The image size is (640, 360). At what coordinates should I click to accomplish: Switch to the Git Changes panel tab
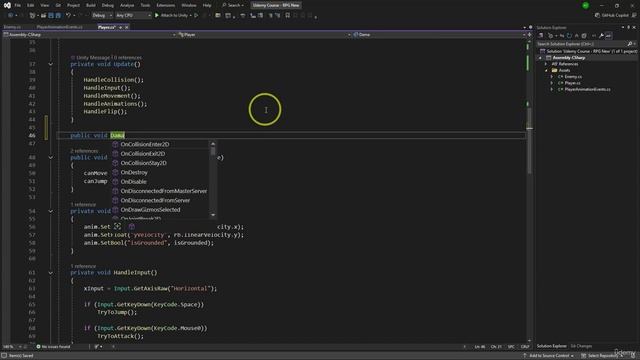581,346
